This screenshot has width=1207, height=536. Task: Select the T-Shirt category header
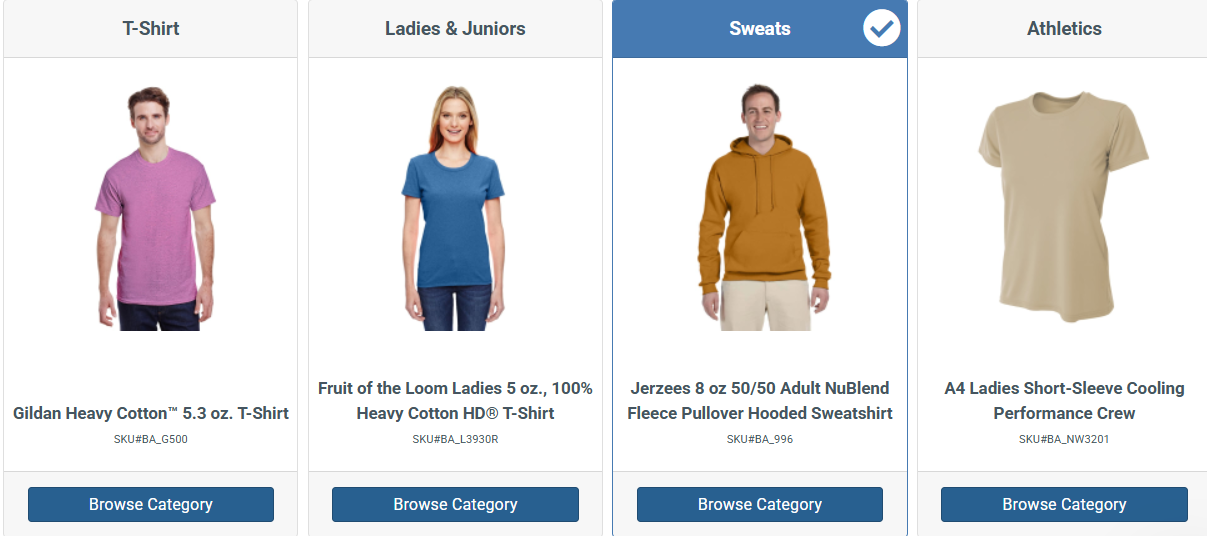tap(151, 29)
